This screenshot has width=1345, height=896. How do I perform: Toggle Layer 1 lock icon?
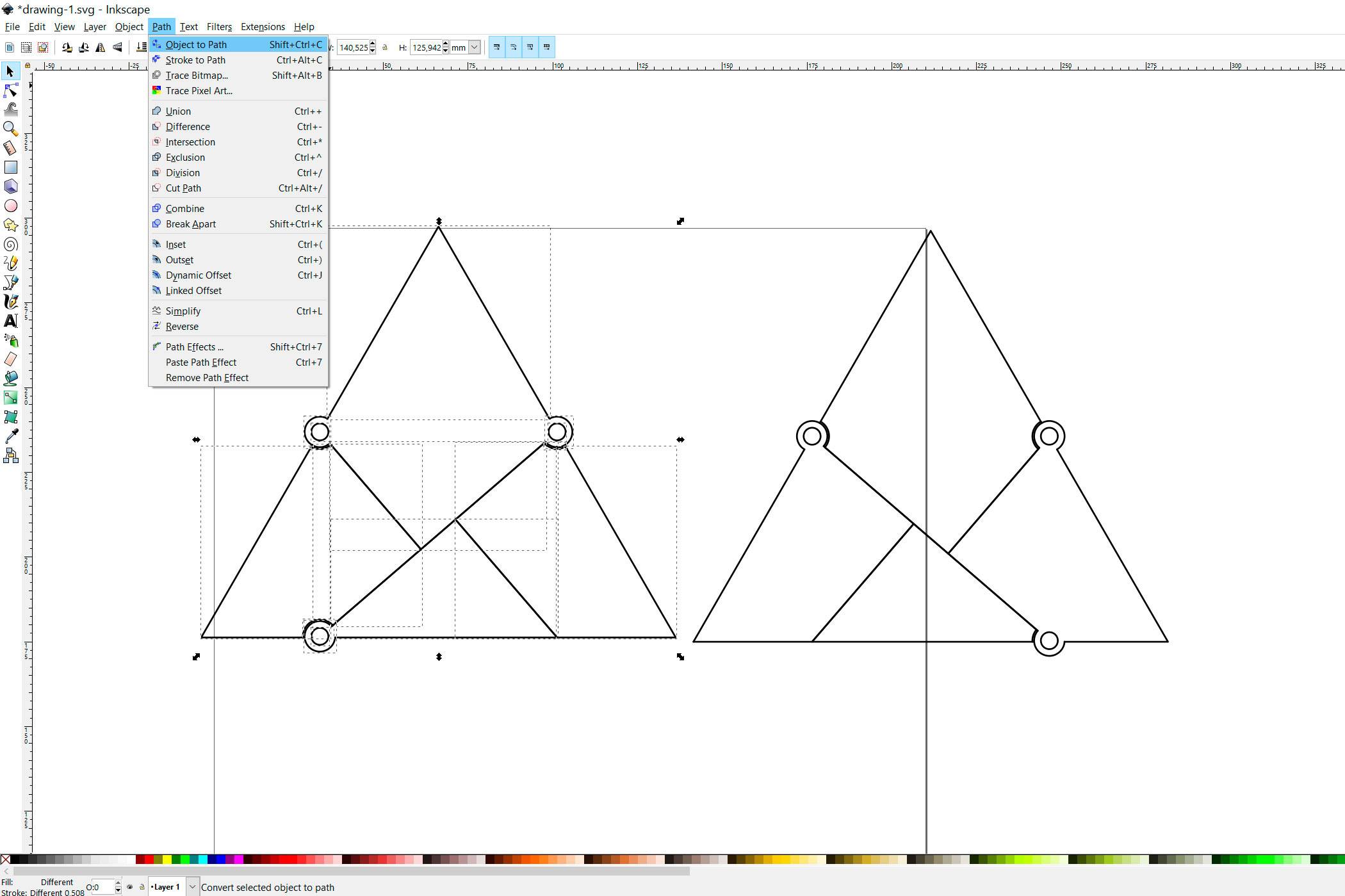click(x=142, y=887)
